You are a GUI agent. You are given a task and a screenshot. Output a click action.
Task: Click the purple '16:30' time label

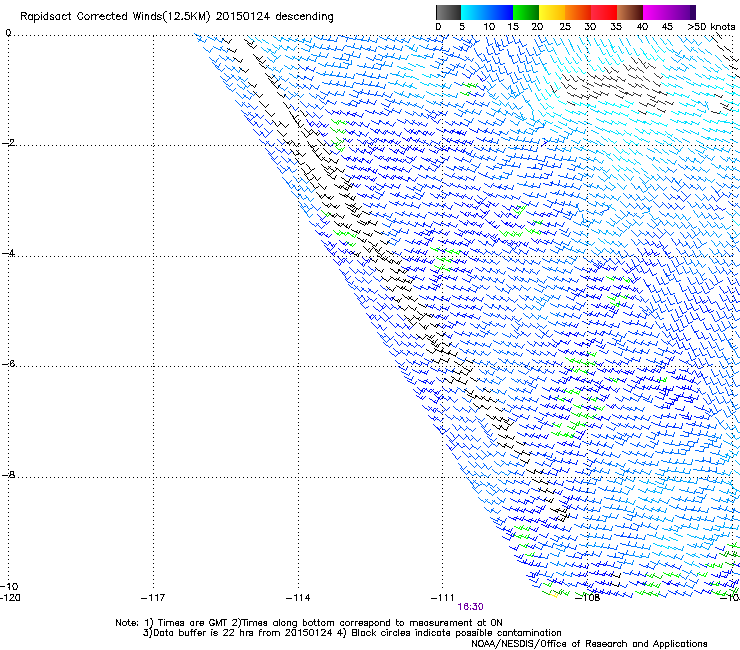coord(471,607)
